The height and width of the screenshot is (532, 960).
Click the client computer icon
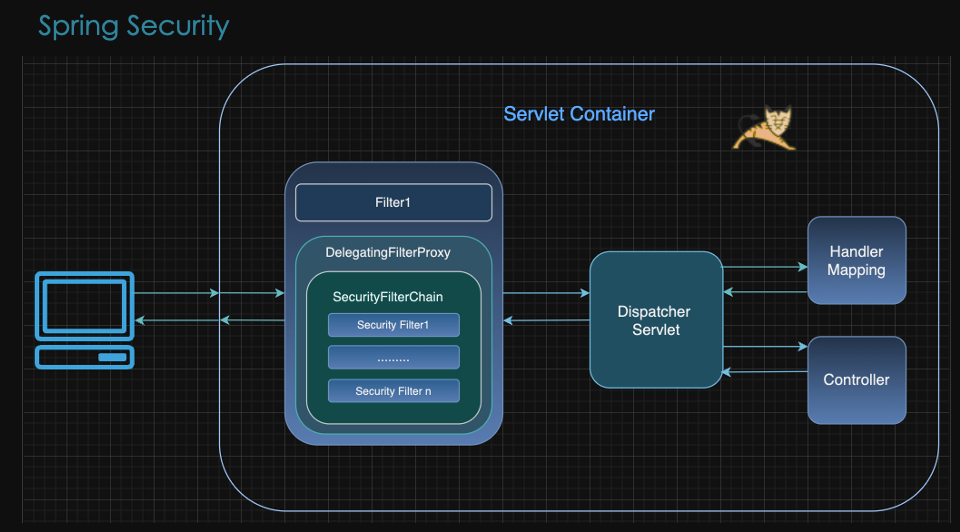click(x=85, y=319)
